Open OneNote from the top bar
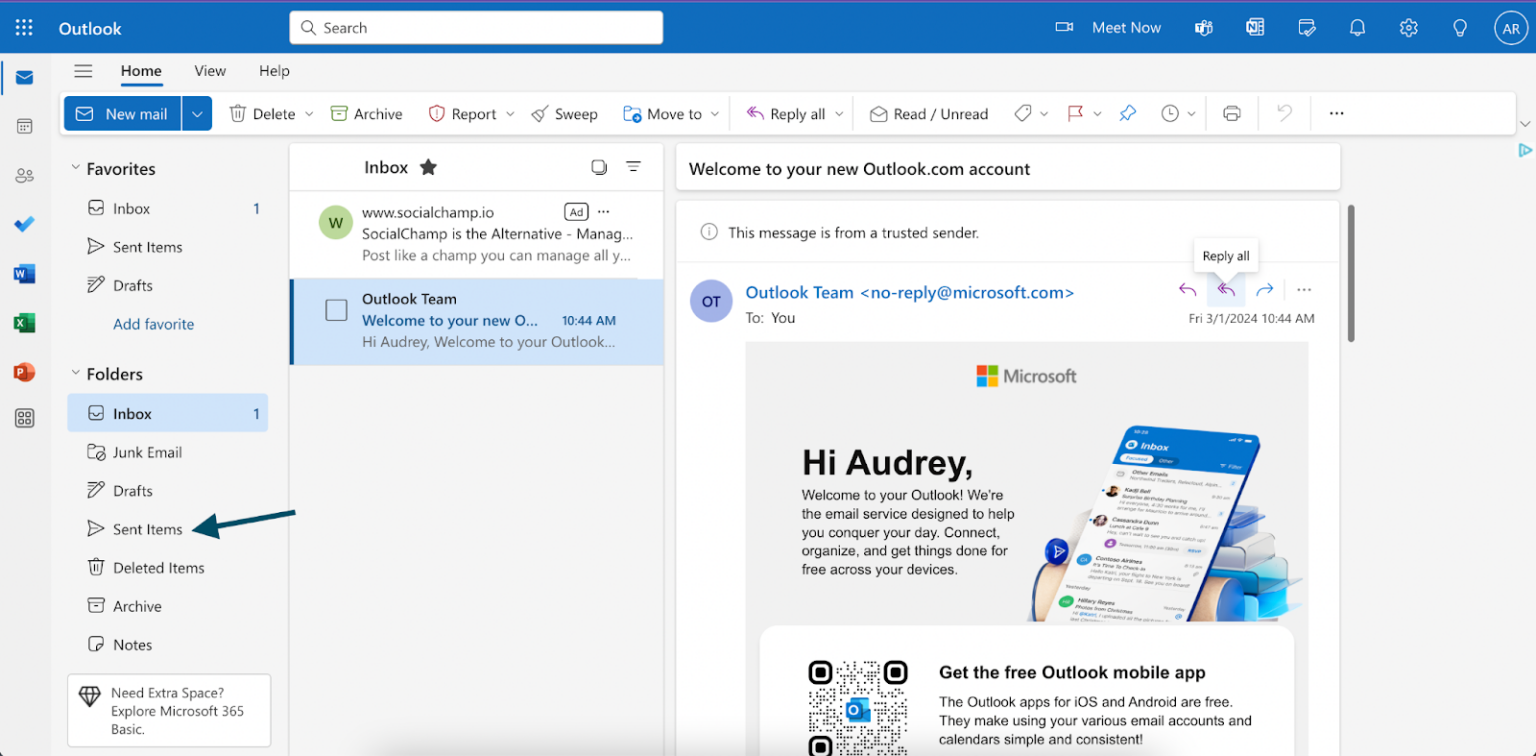Viewport: 1536px width, 756px height. tap(1255, 27)
